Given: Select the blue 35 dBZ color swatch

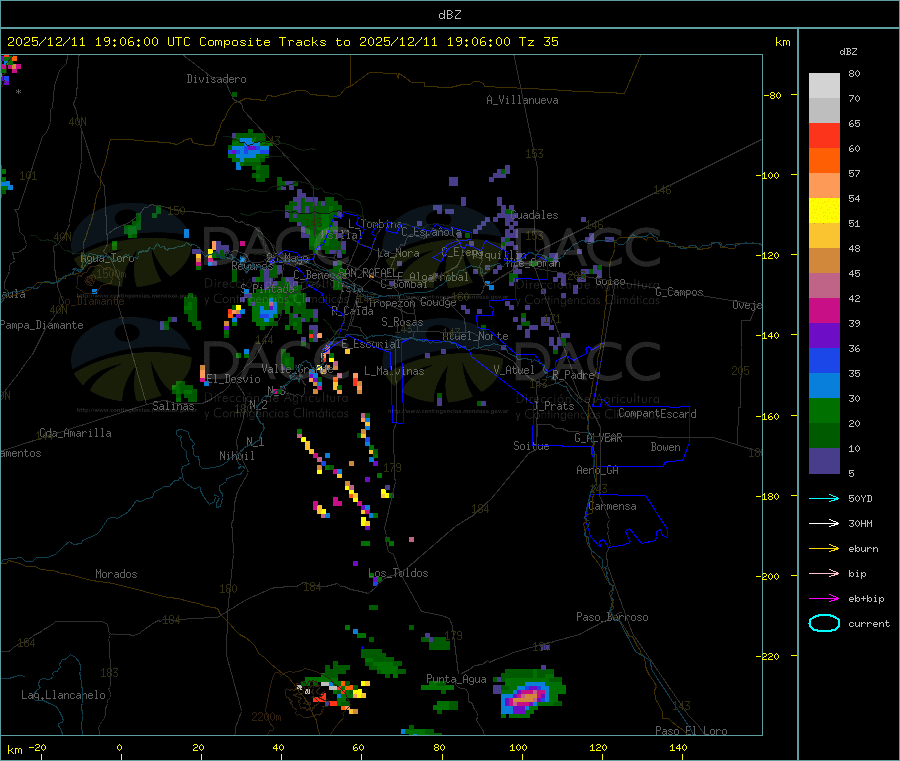Looking at the screenshot, I should tap(824, 360).
